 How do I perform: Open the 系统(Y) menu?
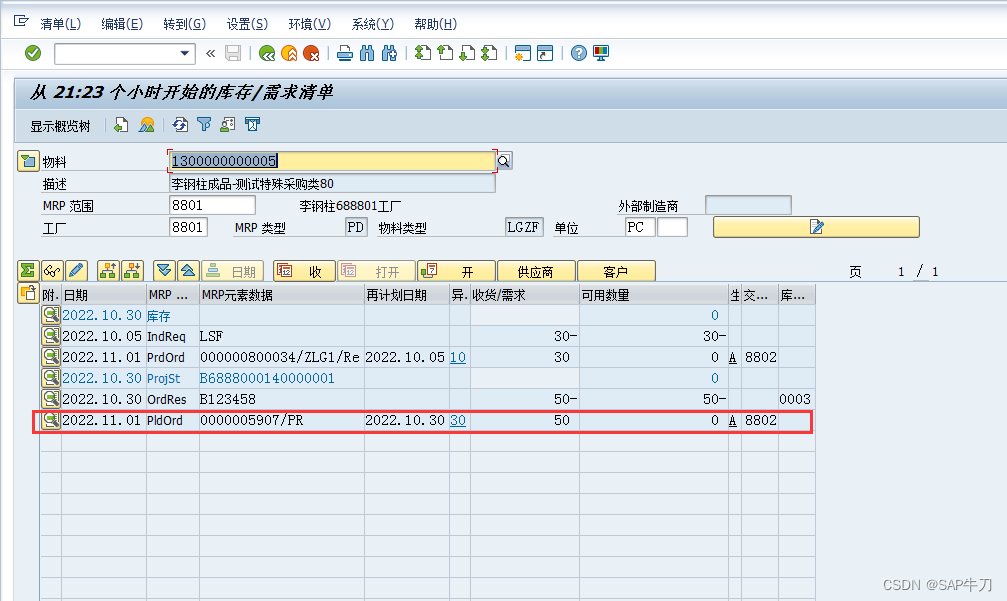coord(372,24)
